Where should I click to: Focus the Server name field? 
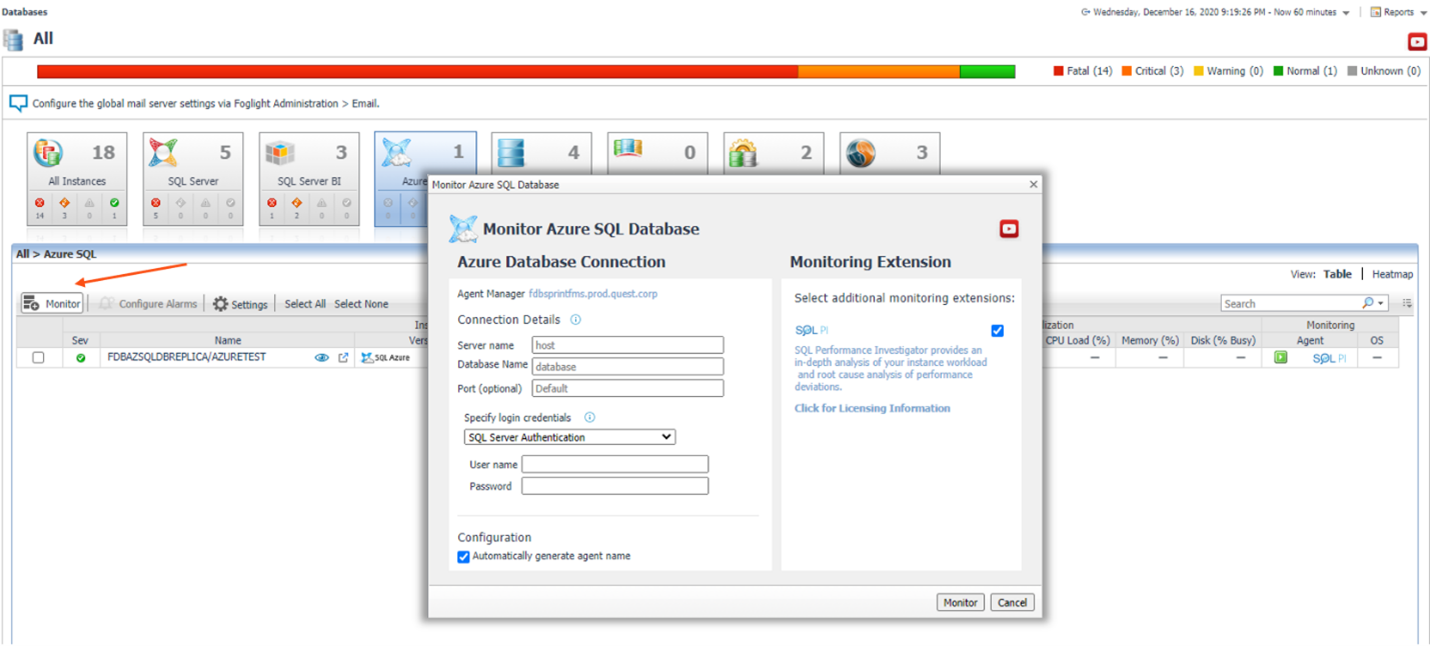pos(627,345)
